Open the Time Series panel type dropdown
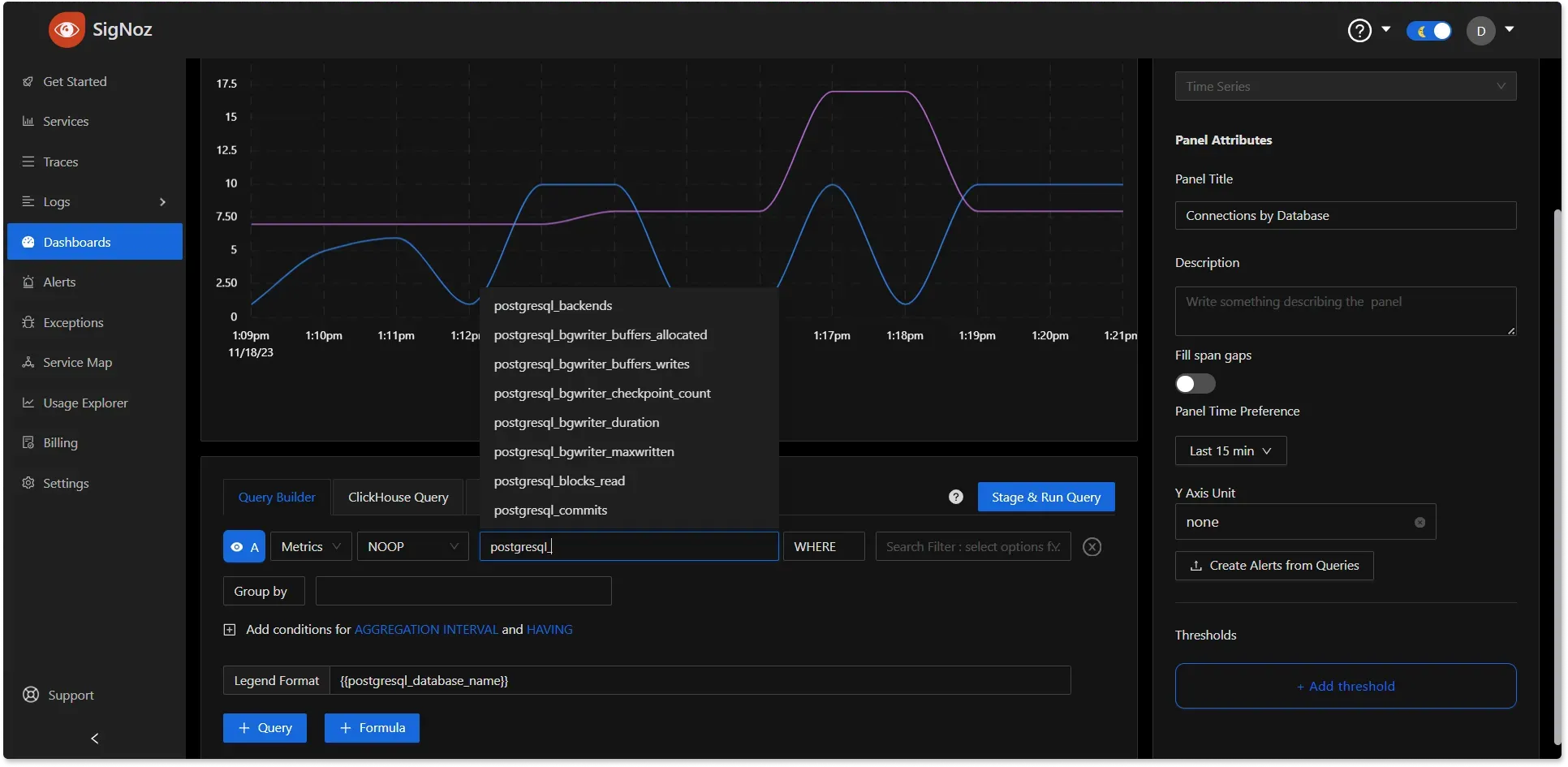This screenshot has height=767, width=1568. tap(1345, 86)
